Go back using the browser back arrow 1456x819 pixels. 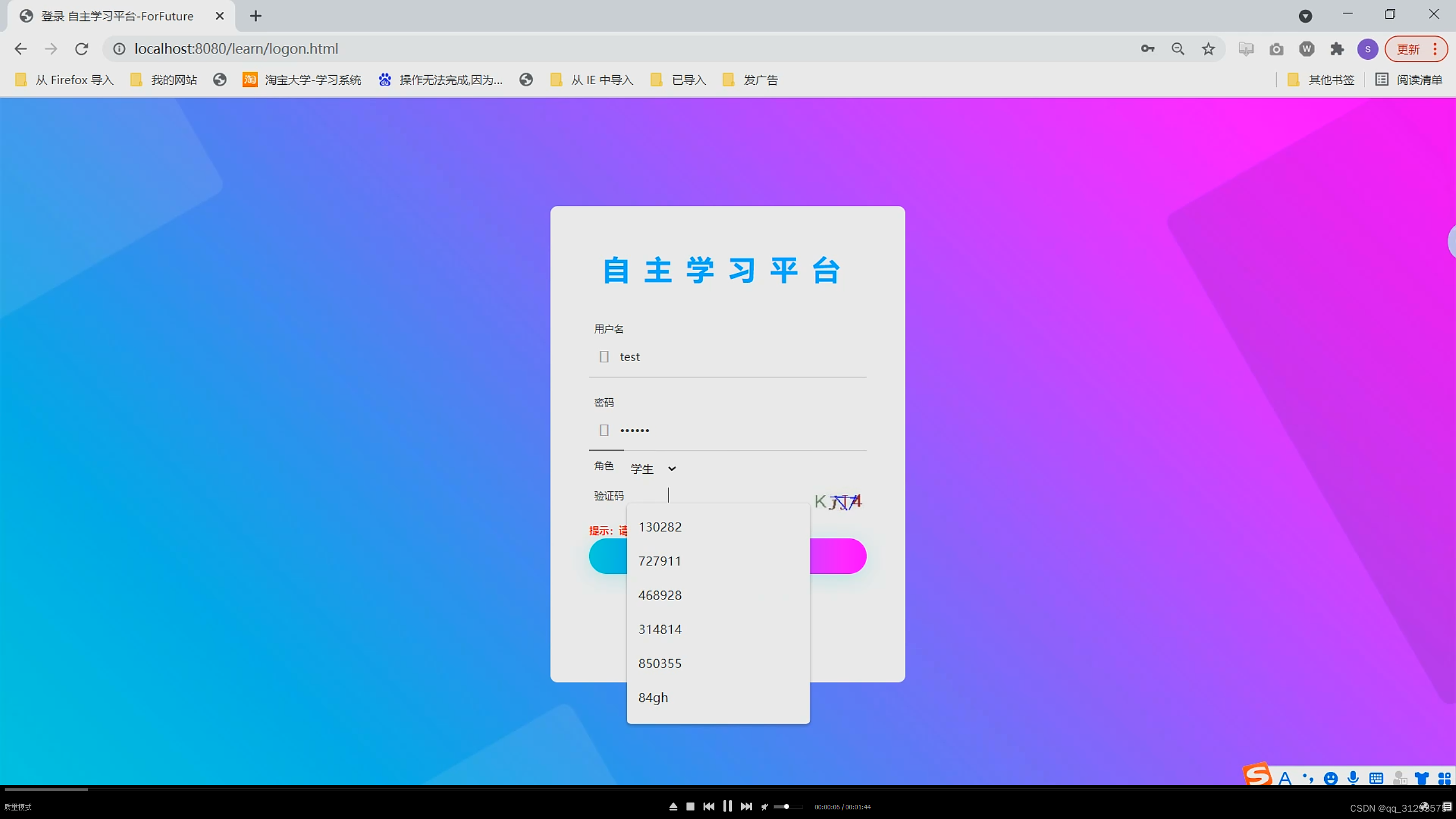(x=20, y=49)
